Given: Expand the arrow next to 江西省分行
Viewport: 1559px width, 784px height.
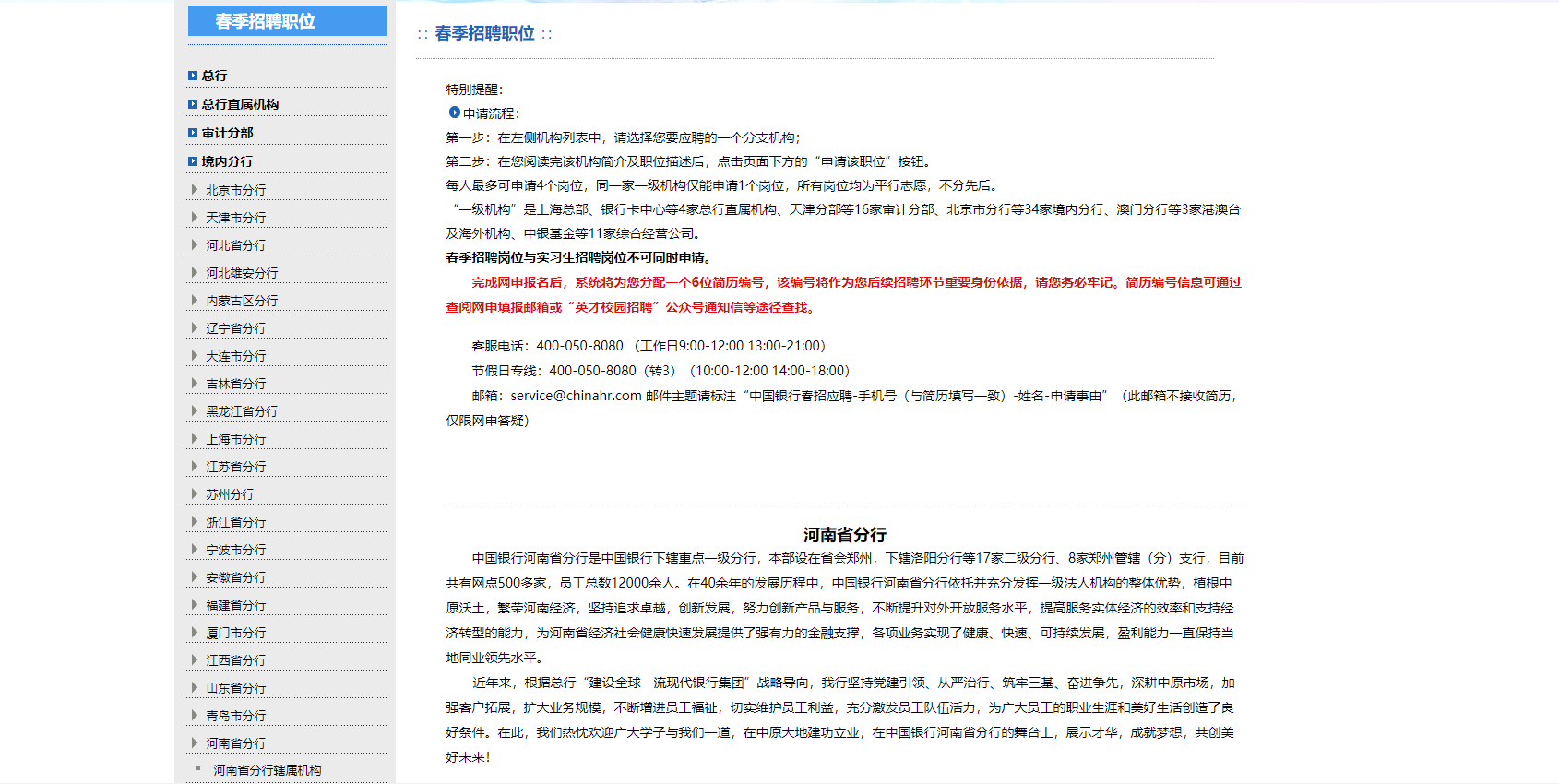Looking at the screenshot, I should point(194,659).
